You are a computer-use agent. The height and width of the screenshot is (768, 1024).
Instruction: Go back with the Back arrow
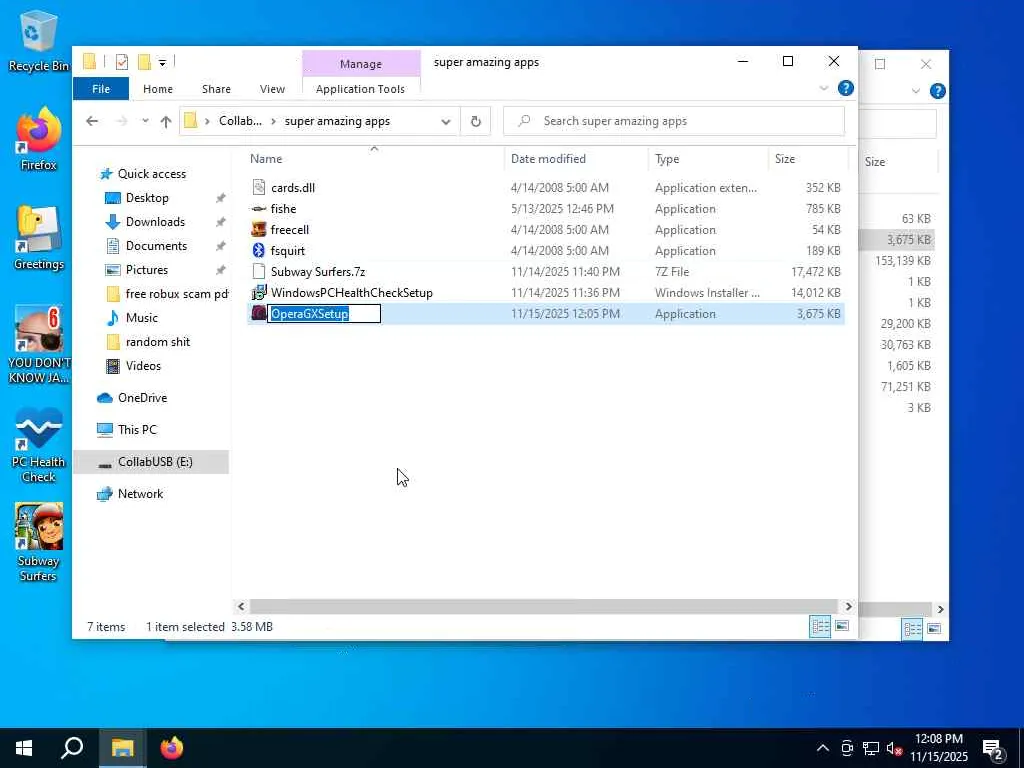(92, 121)
